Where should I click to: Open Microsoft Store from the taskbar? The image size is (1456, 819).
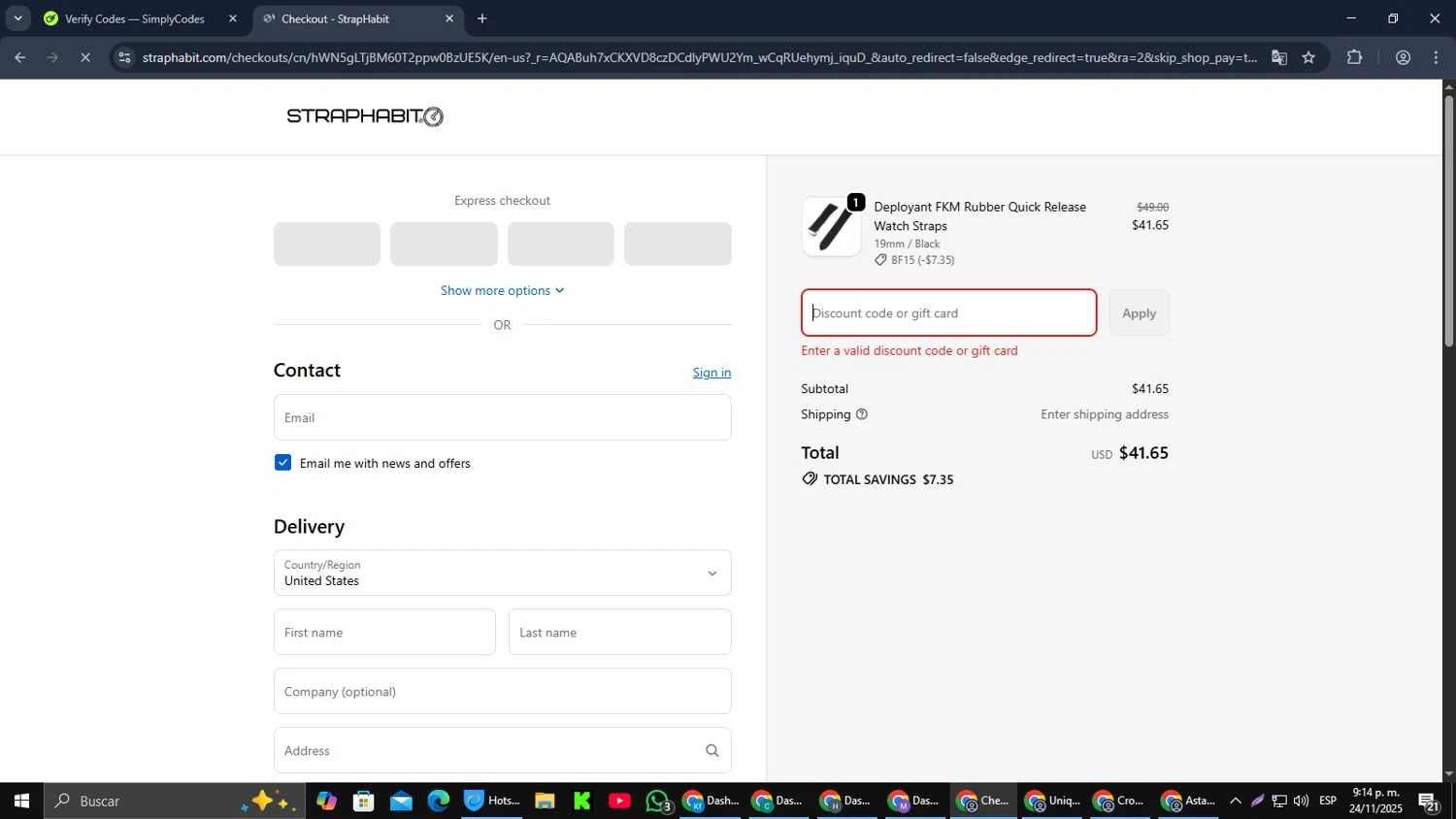coord(364,801)
